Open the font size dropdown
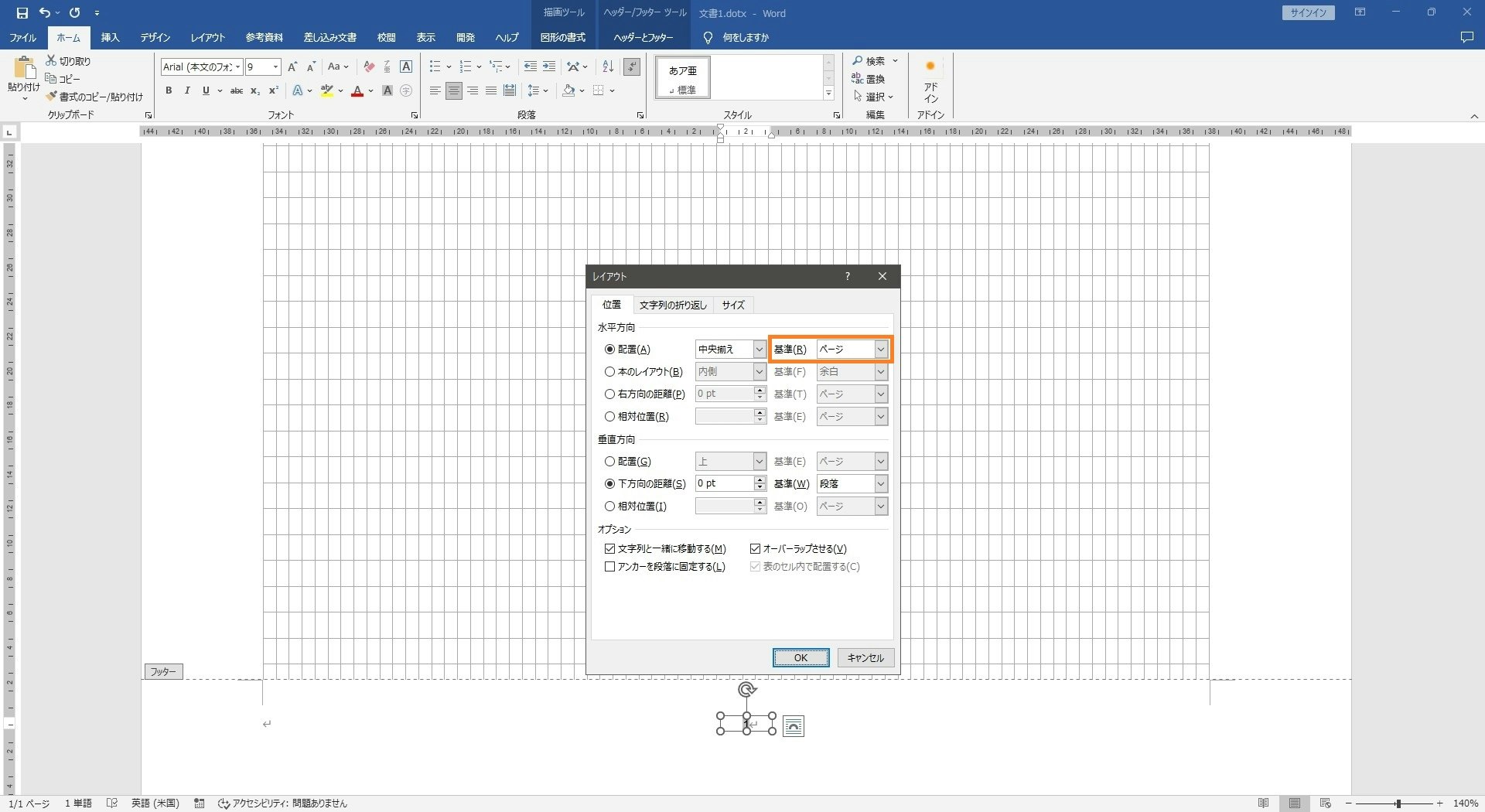1485x812 pixels. coord(275,67)
